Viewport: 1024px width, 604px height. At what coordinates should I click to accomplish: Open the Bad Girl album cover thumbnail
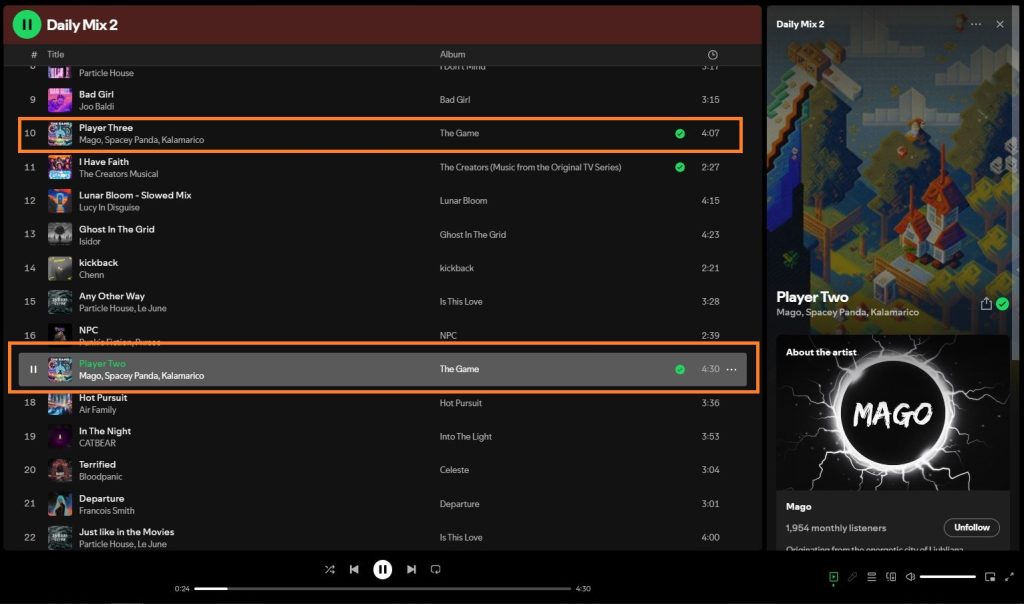click(60, 100)
